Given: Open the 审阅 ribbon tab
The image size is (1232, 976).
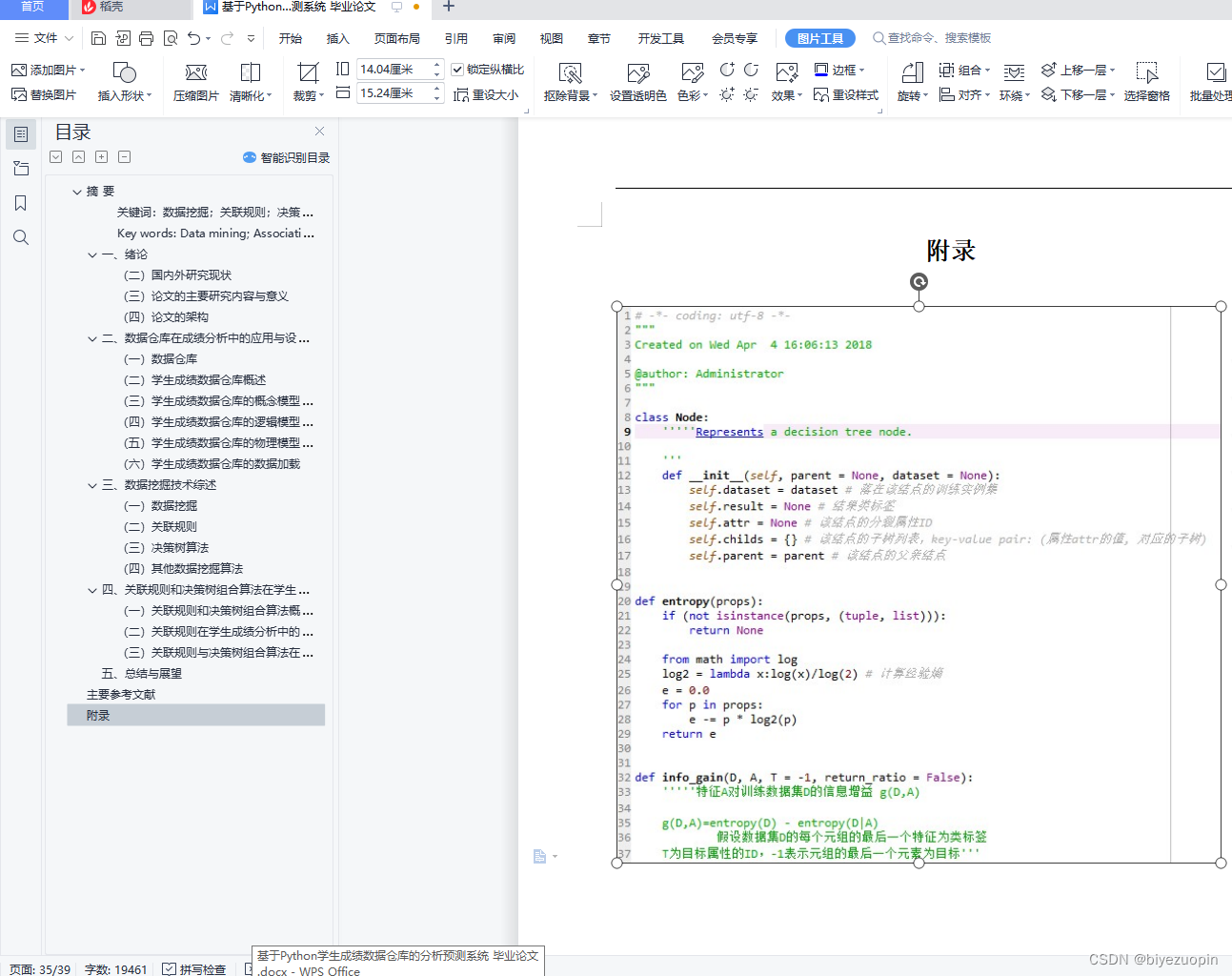Looking at the screenshot, I should (x=504, y=38).
